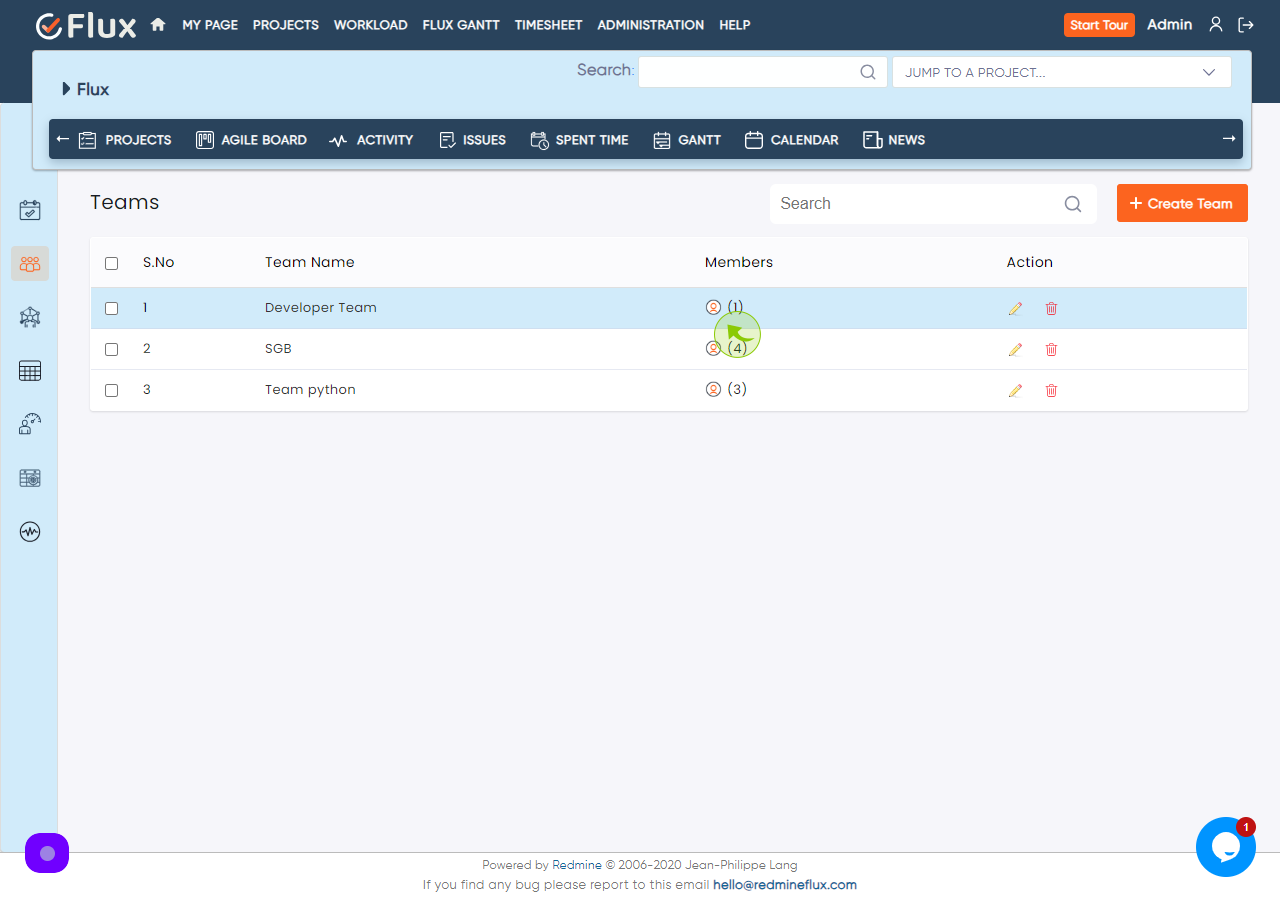Switch to Gantt tab in project bar
This screenshot has width=1280, height=897.
coord(687,140)
